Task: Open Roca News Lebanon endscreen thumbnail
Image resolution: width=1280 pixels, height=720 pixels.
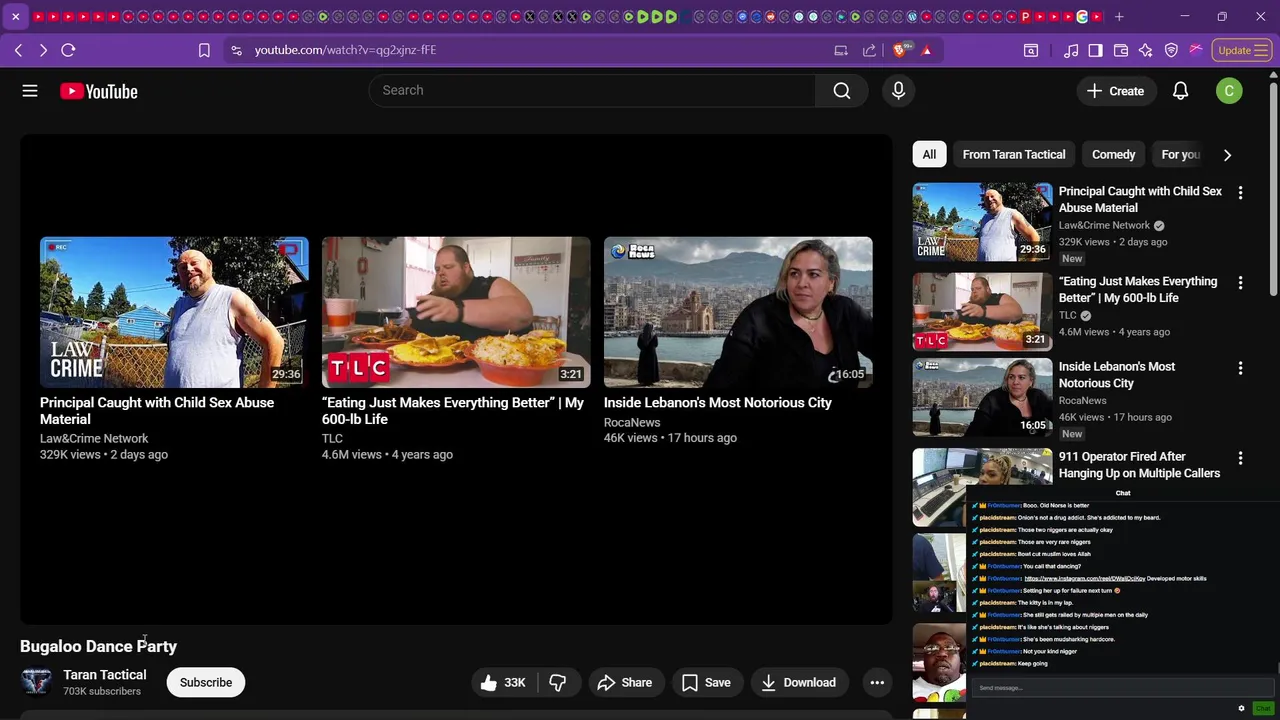Action: pos(738,312)
